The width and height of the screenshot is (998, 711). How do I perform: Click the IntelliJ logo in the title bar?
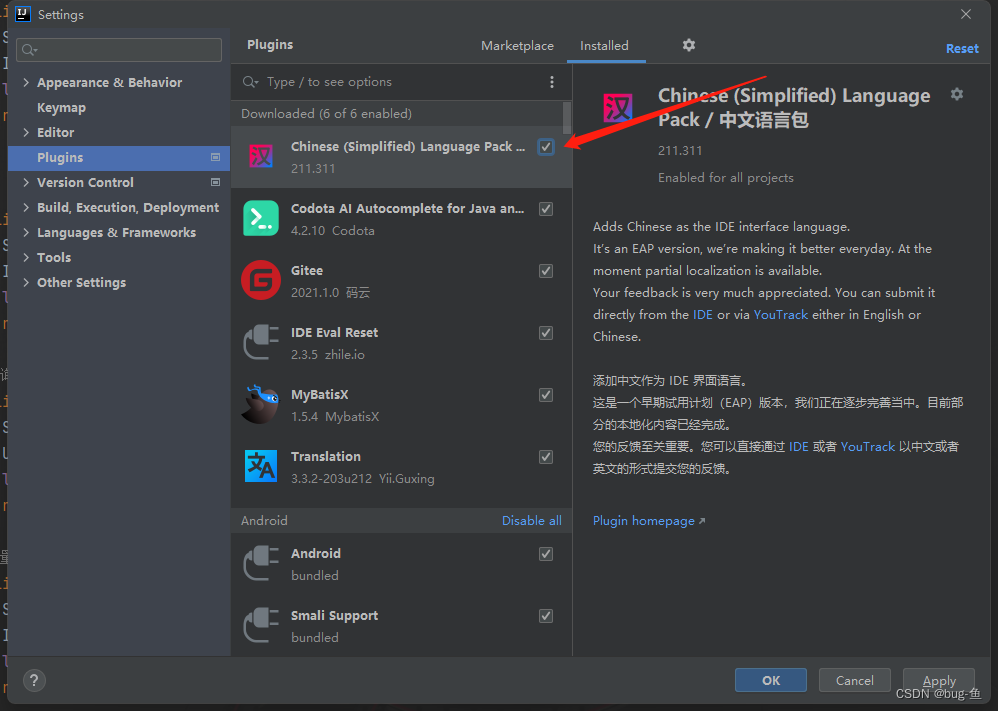point(23,14)
